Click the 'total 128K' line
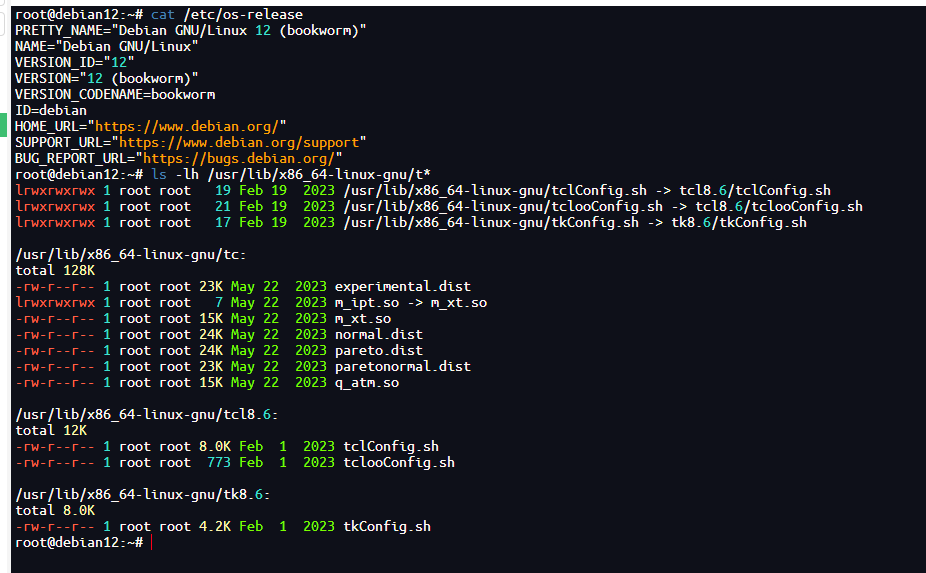Screen dimensions: 926x573 click(55, 271)
